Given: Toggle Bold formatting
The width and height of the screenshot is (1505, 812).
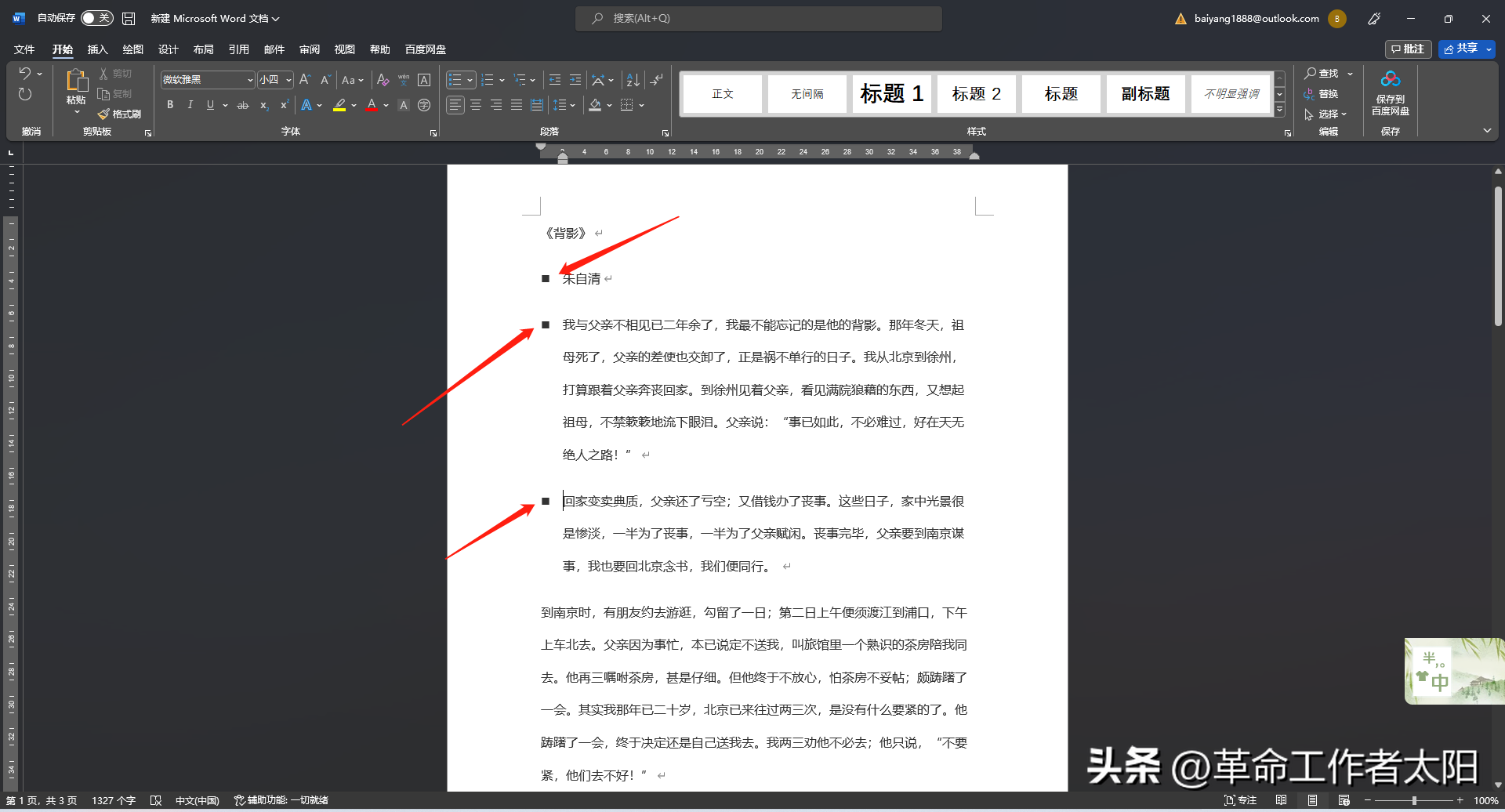Looking at the screenshot, I should tap(170, 105).
